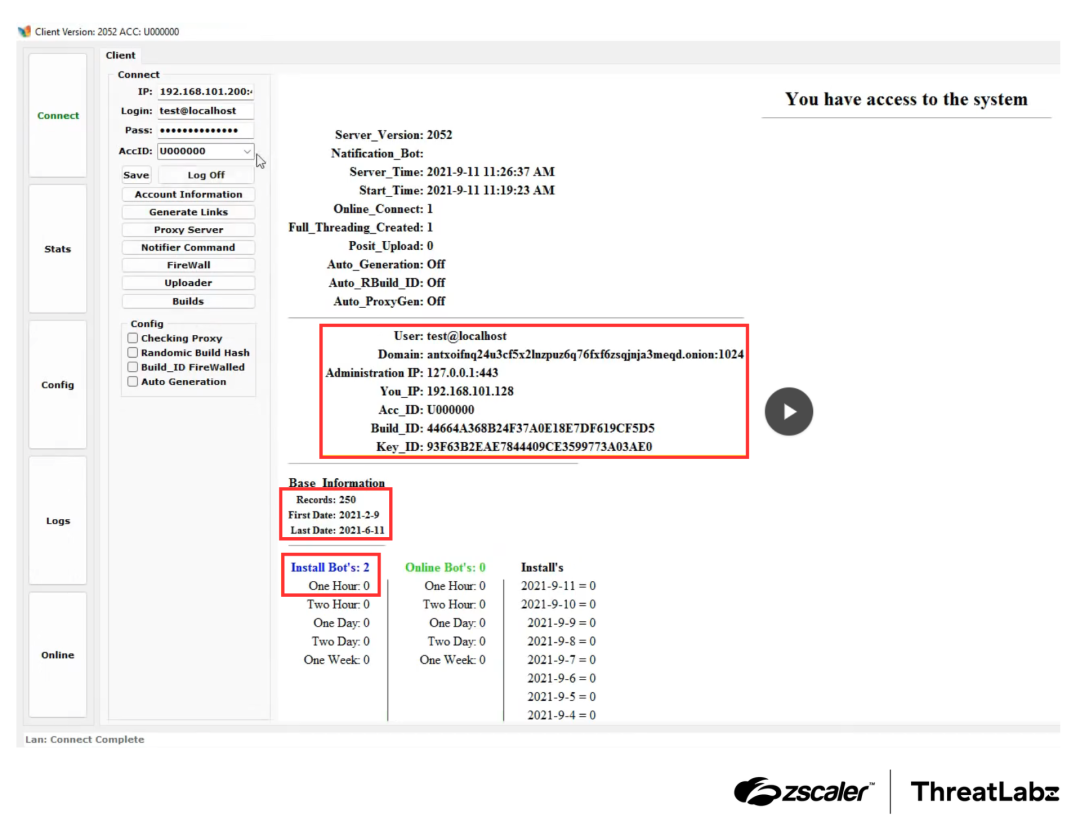Enable Auto Generation checkbox
The image size is (1080, 831).
(133, 382)
